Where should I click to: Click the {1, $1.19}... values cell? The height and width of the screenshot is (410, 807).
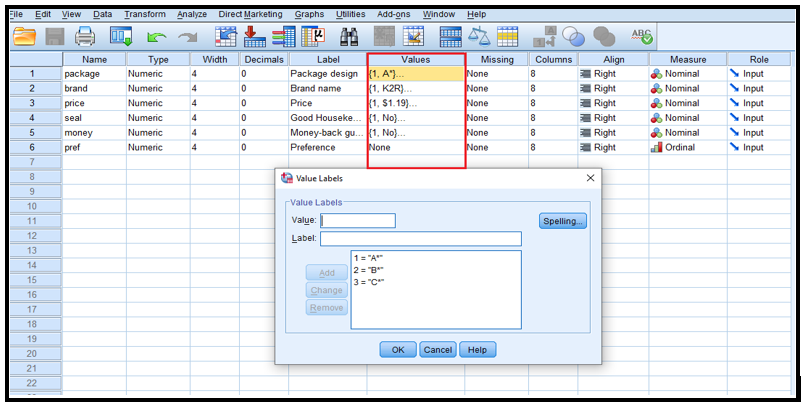pyautogui.click(x=415, y=103)
